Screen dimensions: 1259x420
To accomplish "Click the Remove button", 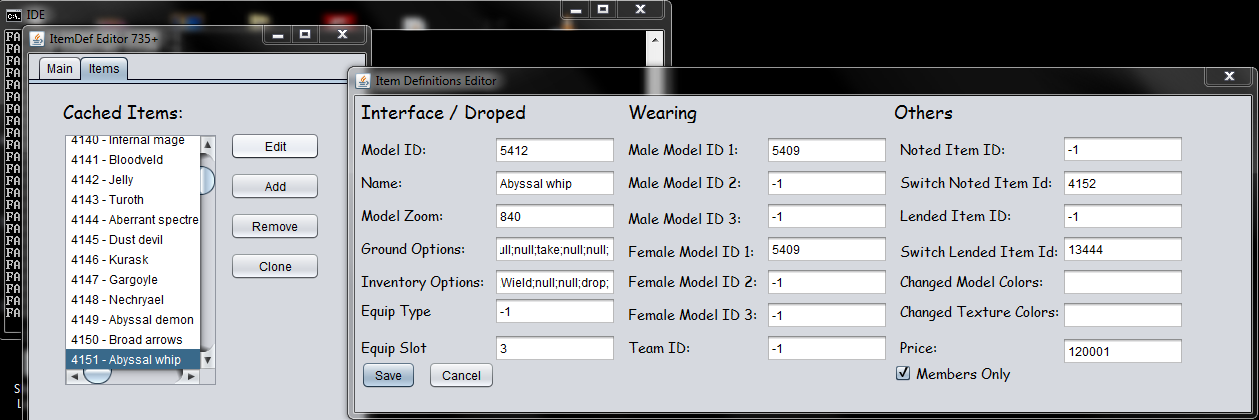I will tap(275, 226).
